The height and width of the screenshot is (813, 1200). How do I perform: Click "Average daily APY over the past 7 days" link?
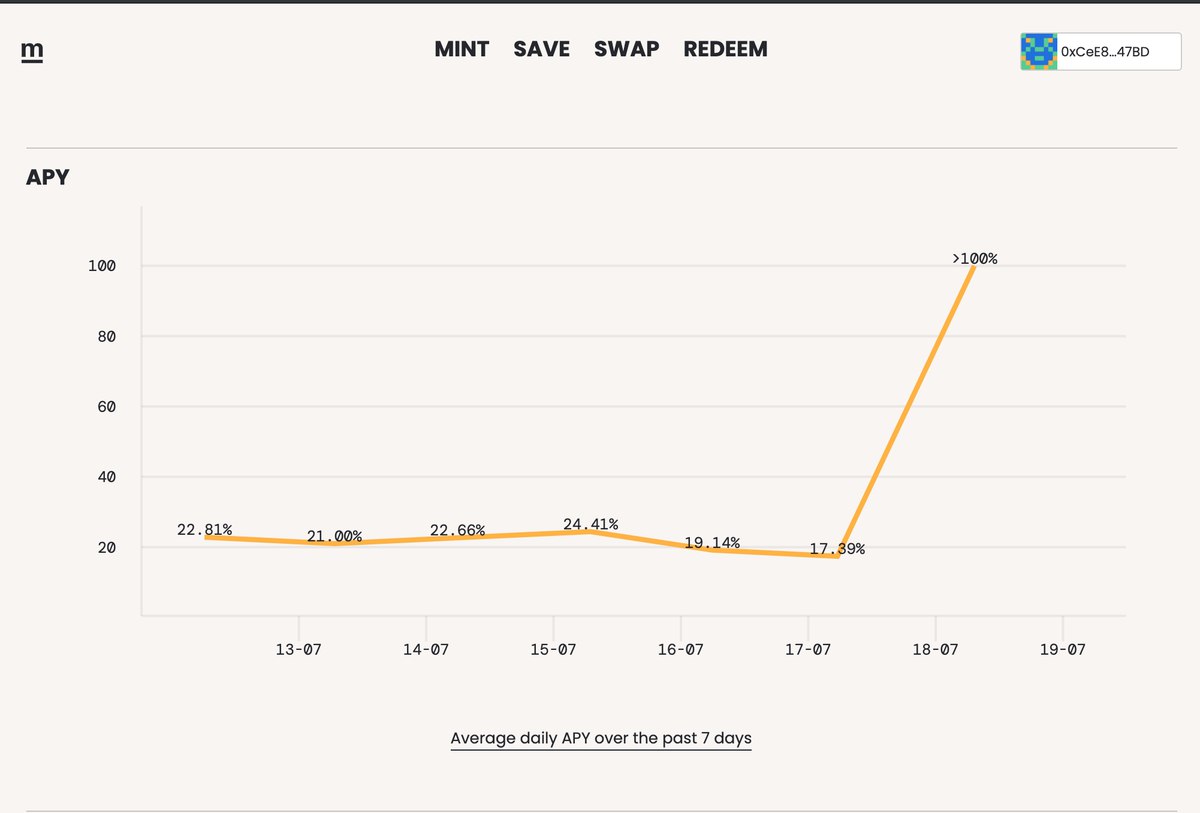600,739
